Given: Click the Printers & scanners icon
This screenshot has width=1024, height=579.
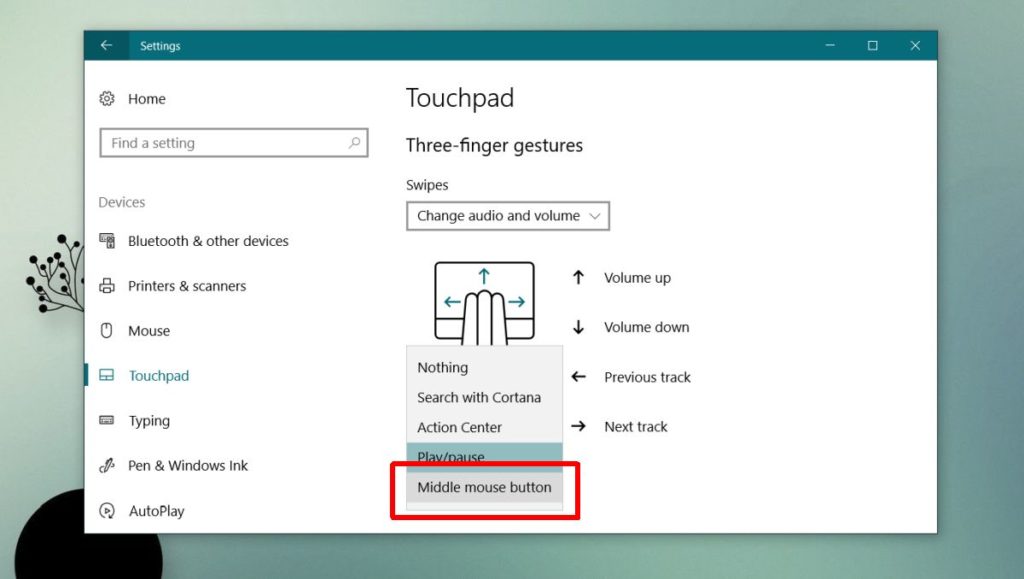Looking at the screenshot, I should (107, 286).
